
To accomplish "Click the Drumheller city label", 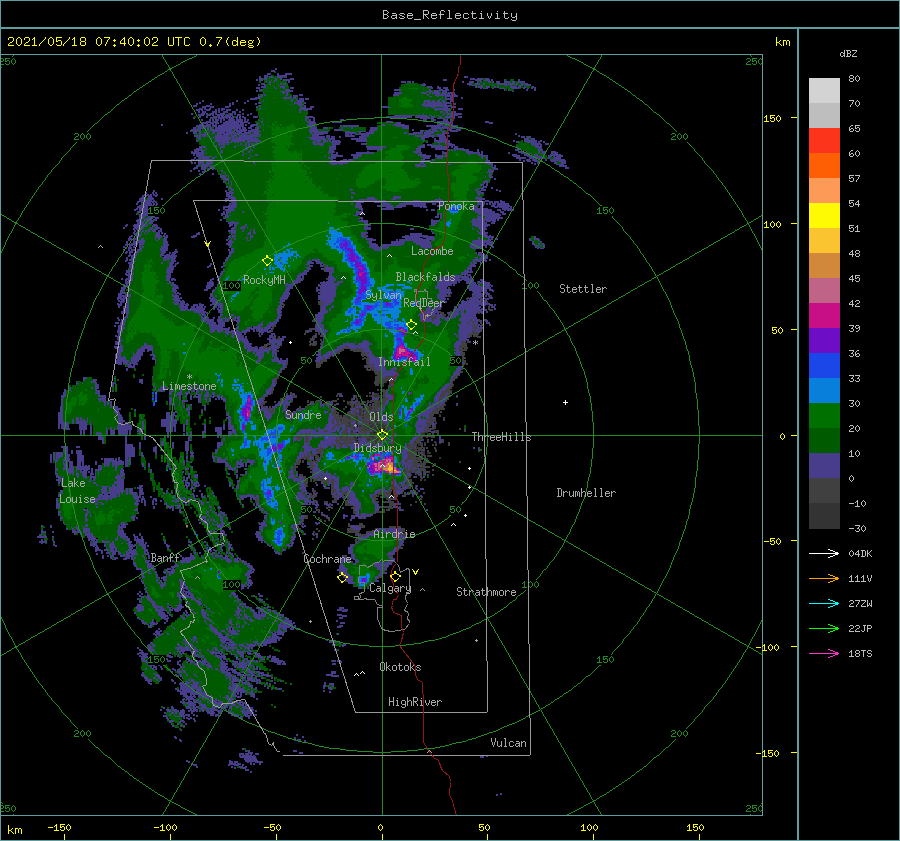I will 586,493.
